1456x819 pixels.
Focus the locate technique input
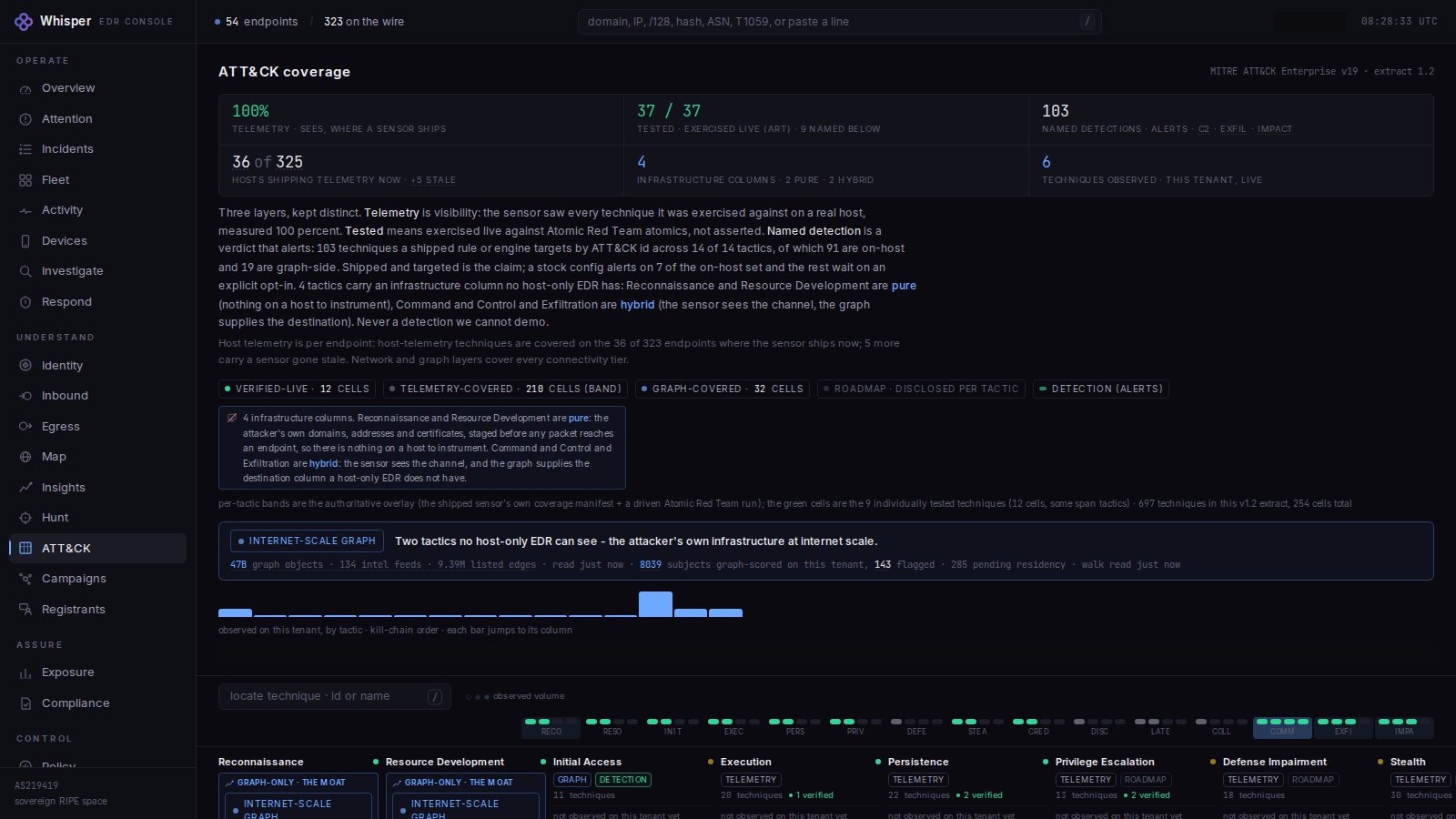(334, 696)
